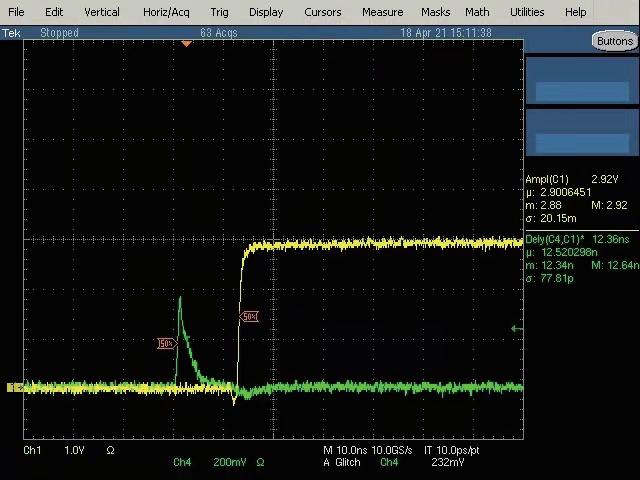
Task: Open the Vertical menu
Action: 101,12
